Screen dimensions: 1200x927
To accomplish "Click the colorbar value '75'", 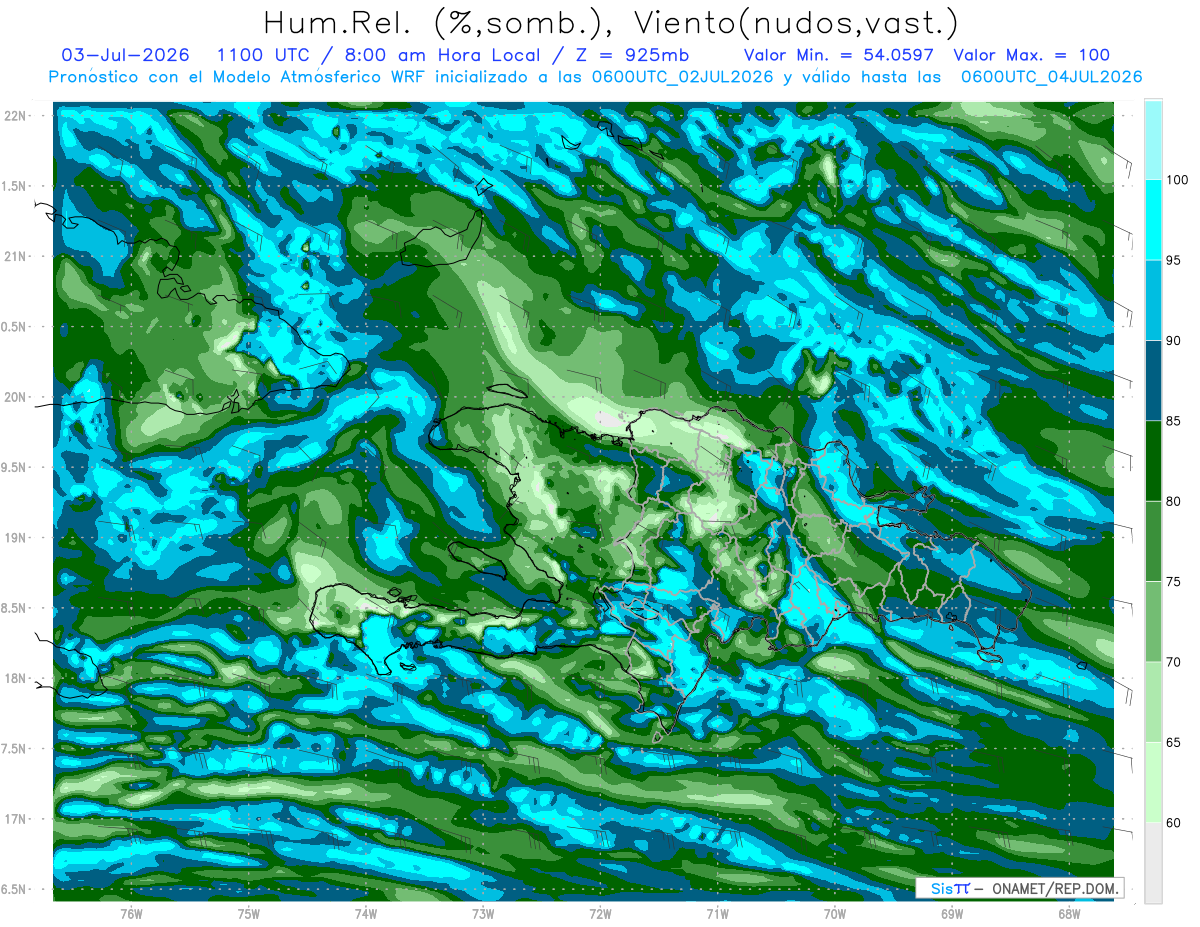I will [x=1175, y=582].
